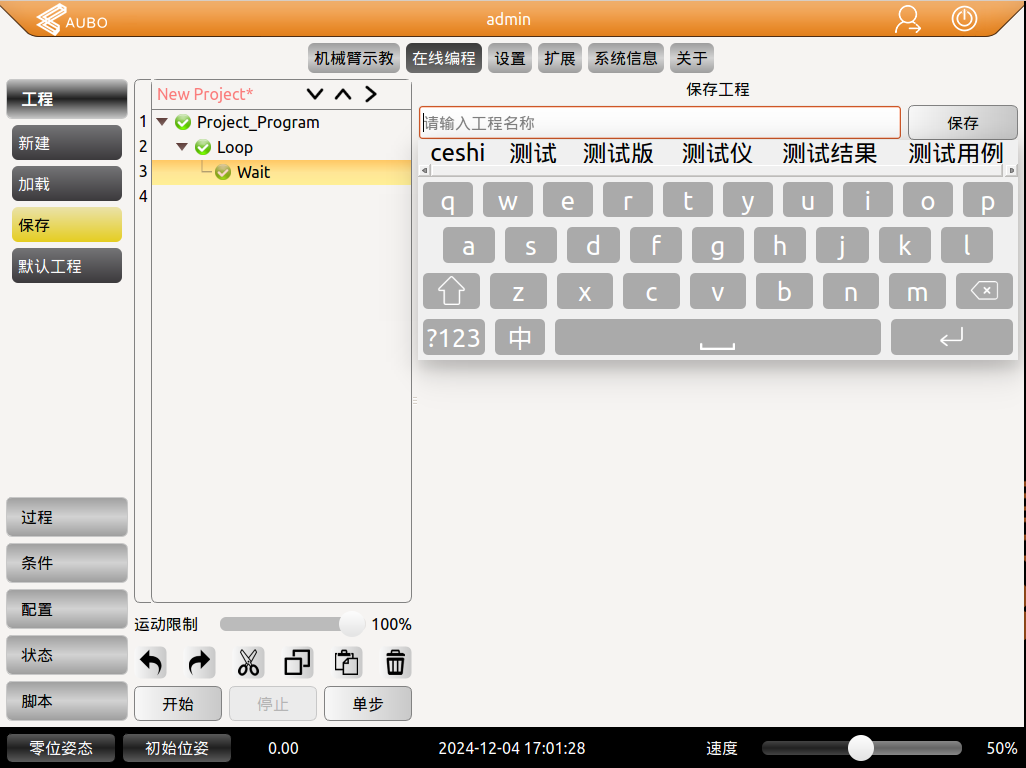Click the redo icon
The width and height of the screenshot is (1026, 768).
coord(199,662)
